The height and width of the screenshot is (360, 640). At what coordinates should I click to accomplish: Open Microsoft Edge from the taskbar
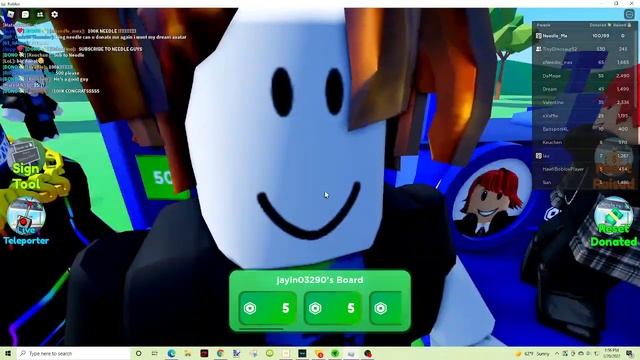pyautogui.click(x=171, y=353)
